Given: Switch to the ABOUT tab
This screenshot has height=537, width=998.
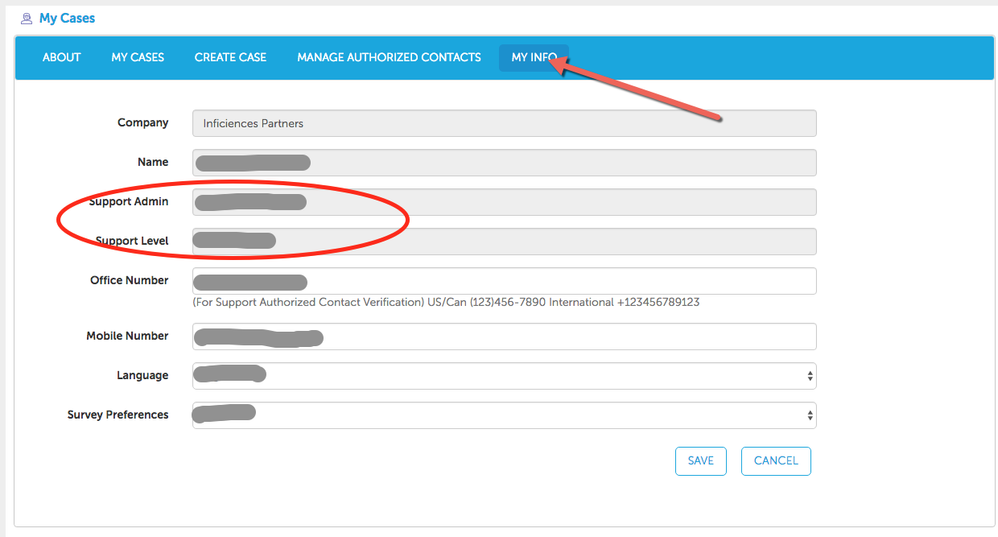Looking at the screenshot, I should 62,57.
